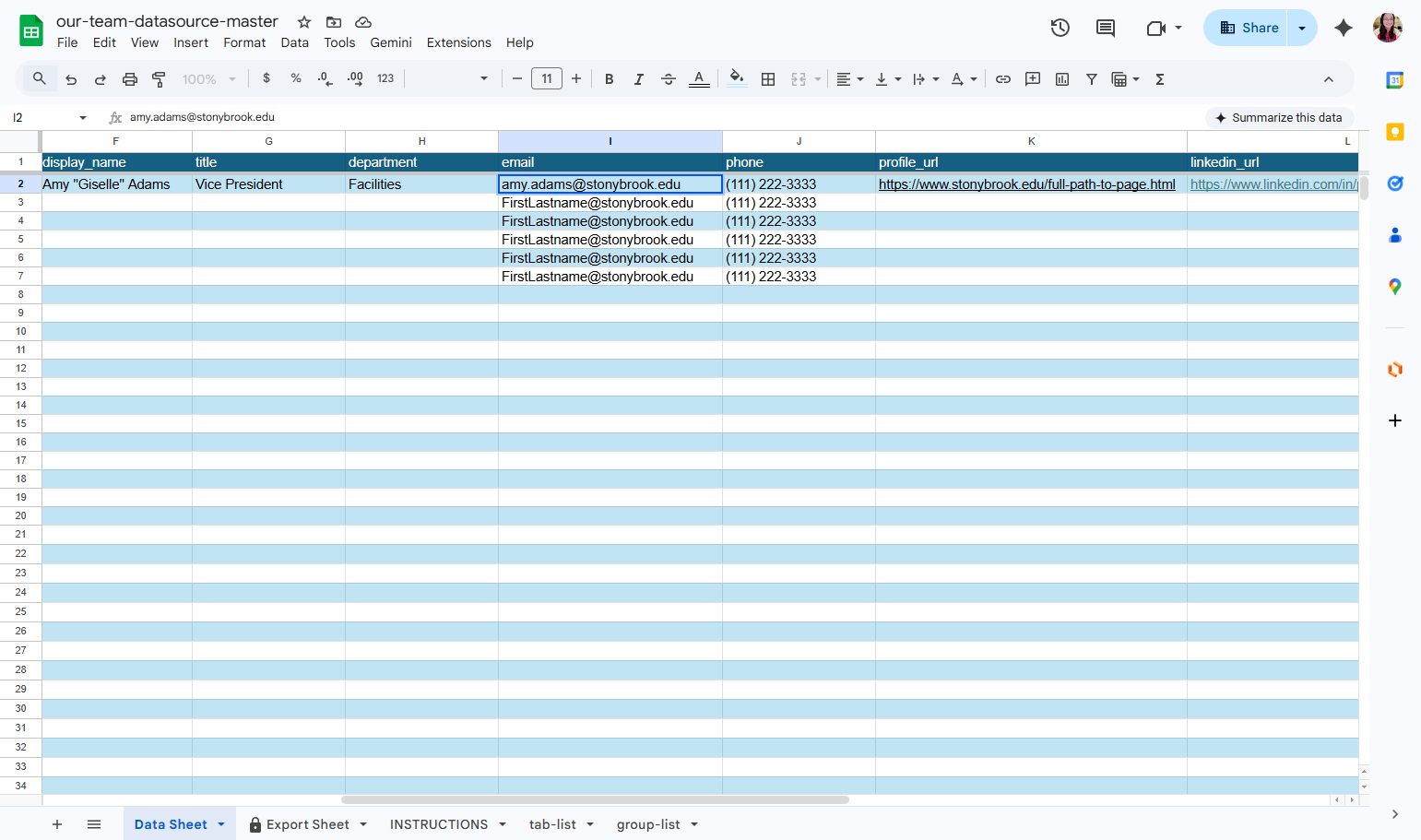The width and height of the screenshot is (1421, 840).
Task: Insert a chart via toolbar icon
Action: [1062, 79]
